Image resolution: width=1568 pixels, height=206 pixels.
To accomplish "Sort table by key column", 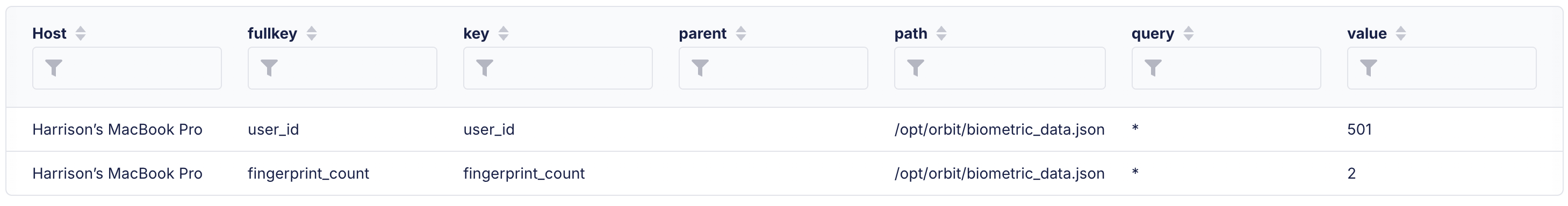I will pos(504,33).
